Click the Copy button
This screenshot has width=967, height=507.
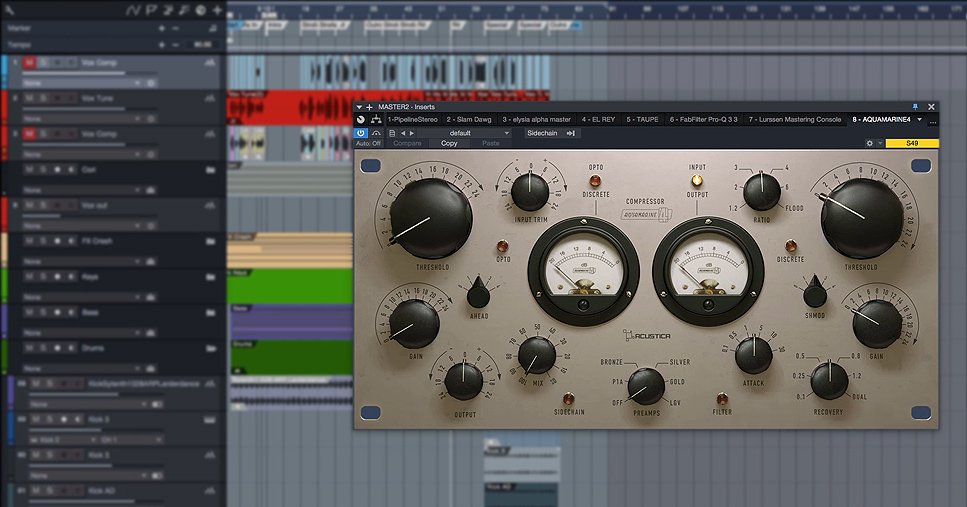click(x=449, y=143)
